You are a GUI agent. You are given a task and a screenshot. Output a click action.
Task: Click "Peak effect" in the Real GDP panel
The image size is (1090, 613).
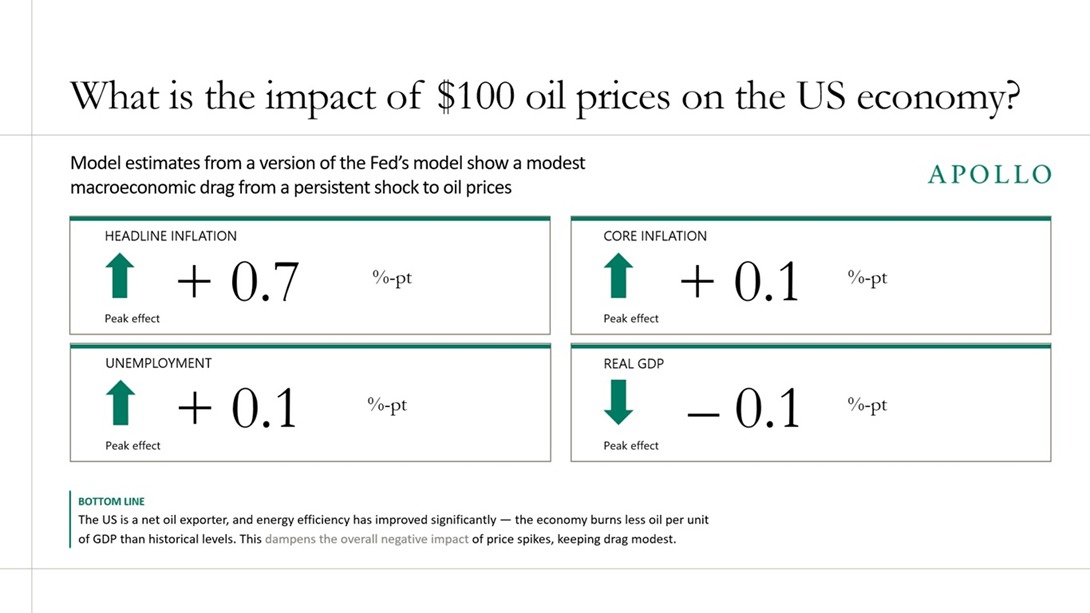(631, 445)
